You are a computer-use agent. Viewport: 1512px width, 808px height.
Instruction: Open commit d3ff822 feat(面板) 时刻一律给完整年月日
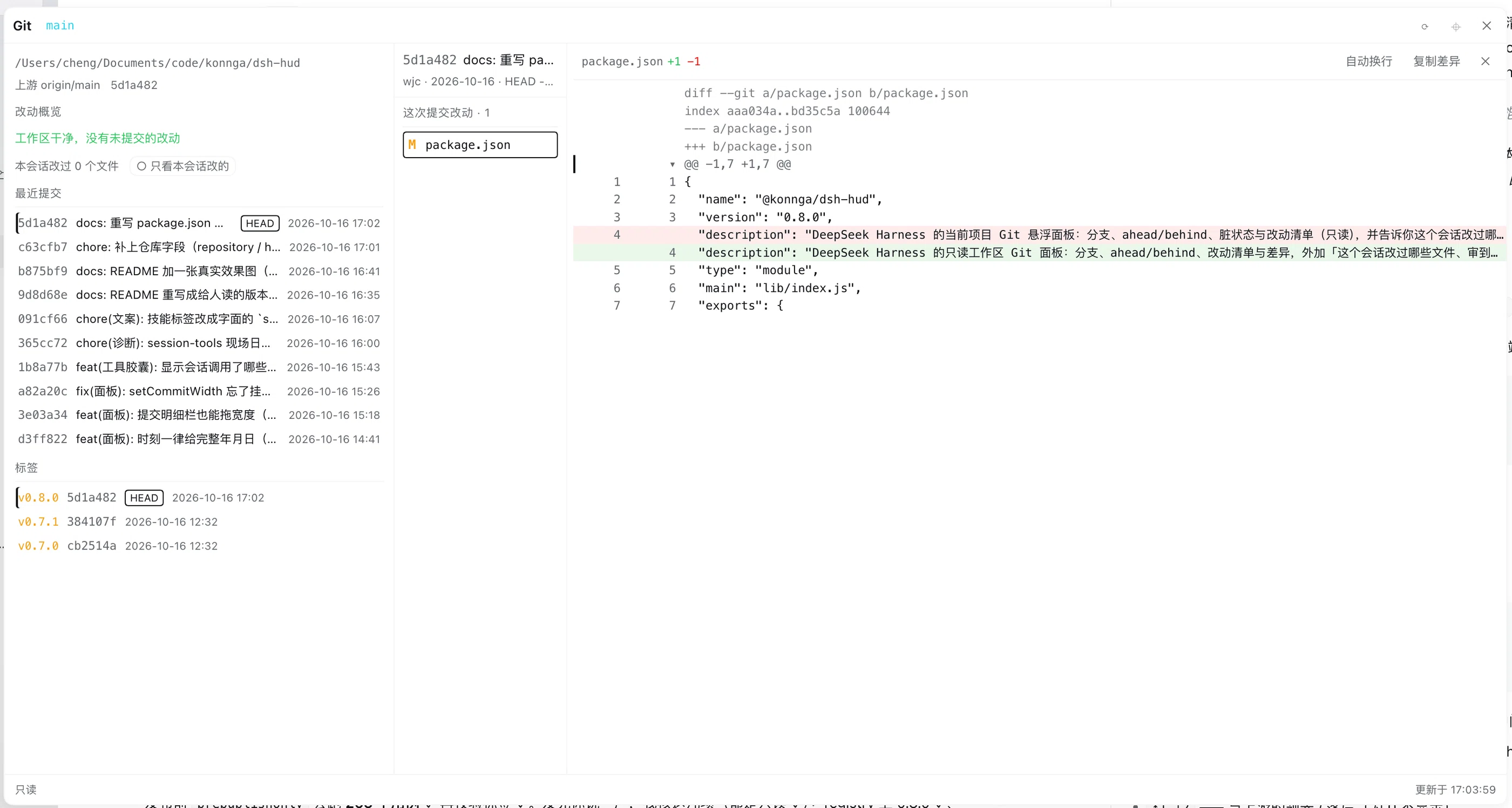click(199, 439)
